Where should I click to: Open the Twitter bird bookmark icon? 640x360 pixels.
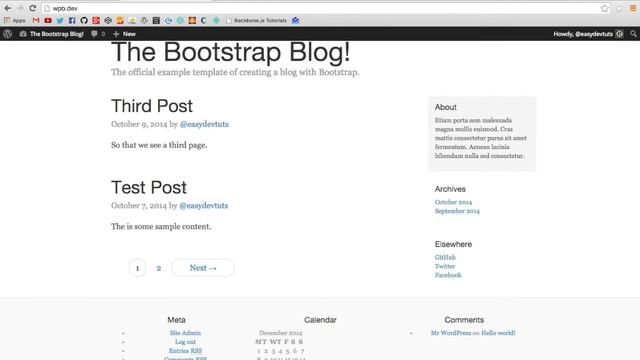[x=60, y=20]
